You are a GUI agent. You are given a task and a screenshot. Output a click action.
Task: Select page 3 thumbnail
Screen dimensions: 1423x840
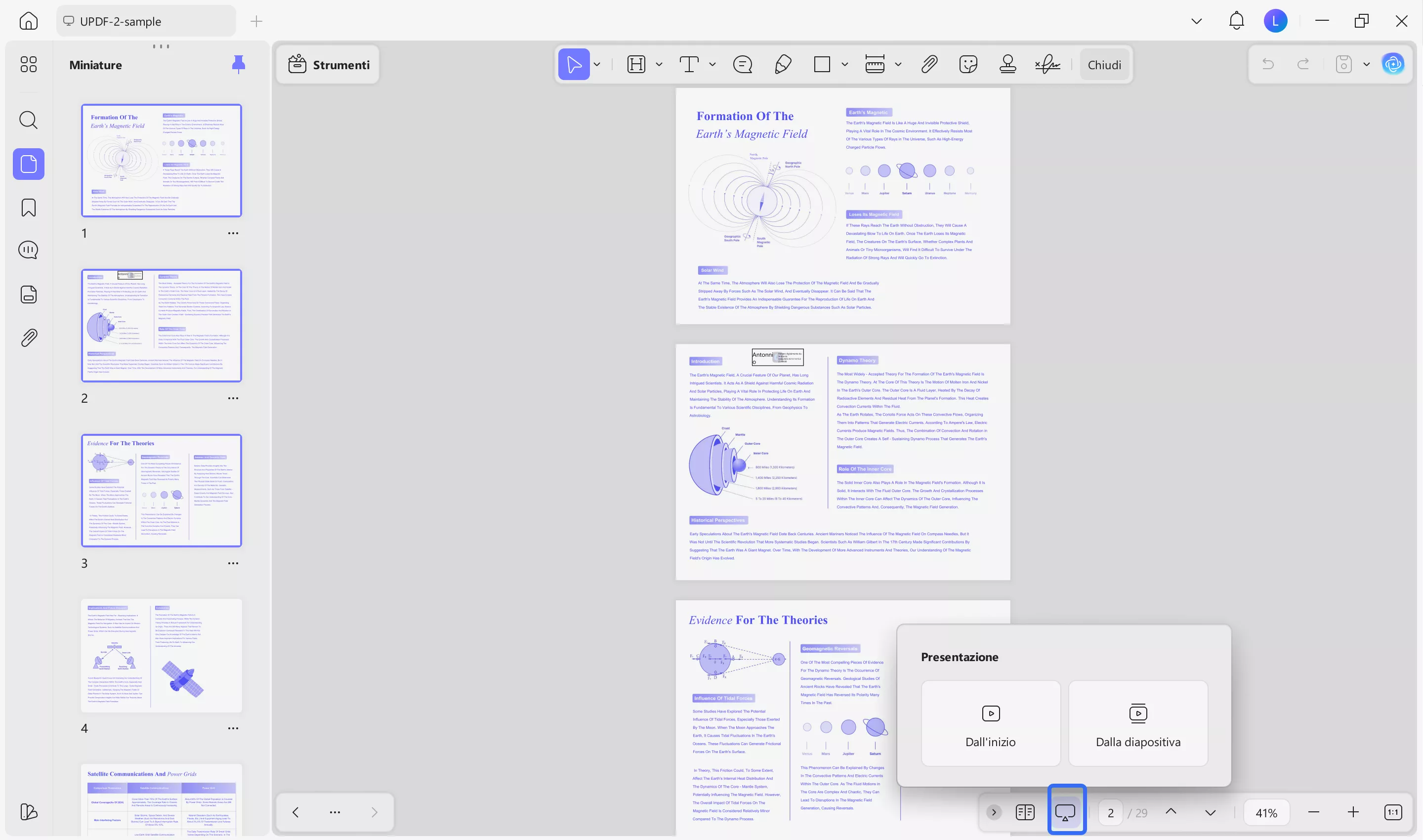point(161,490)
